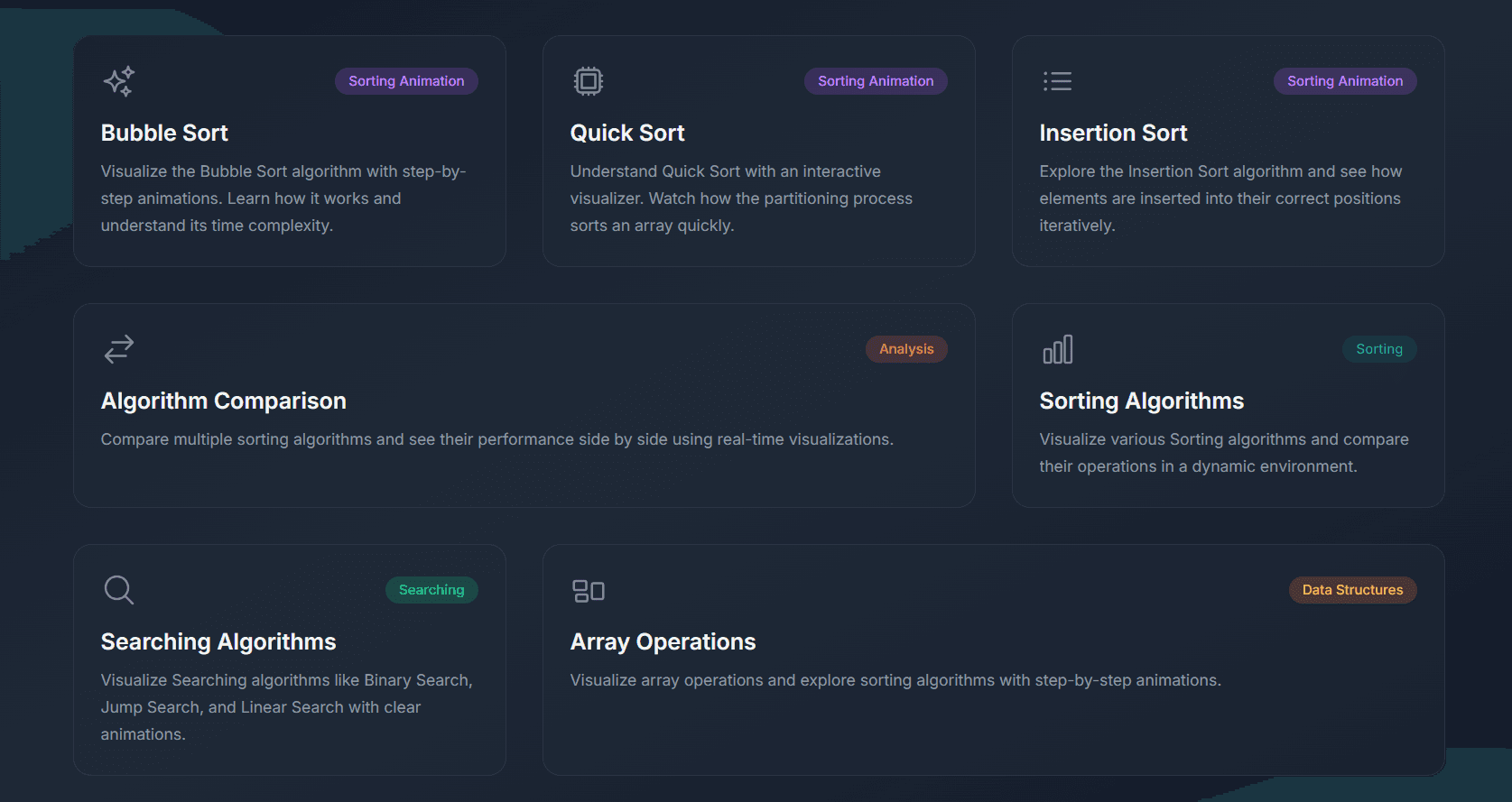This screenshot has height=802, width=1512.
Task: Click the bar chart icon on Sorting Algorithms
Action: [x=1057, y=349]
